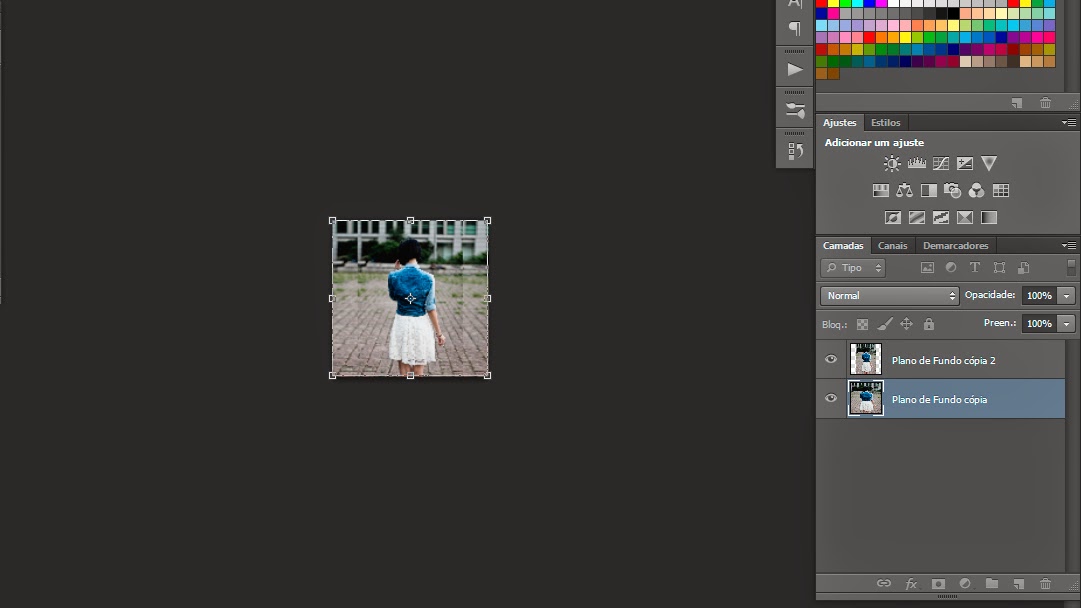This screenshot has width=1081, height=608.
Task: Filter layers by smart objects
Action: 1024,267
